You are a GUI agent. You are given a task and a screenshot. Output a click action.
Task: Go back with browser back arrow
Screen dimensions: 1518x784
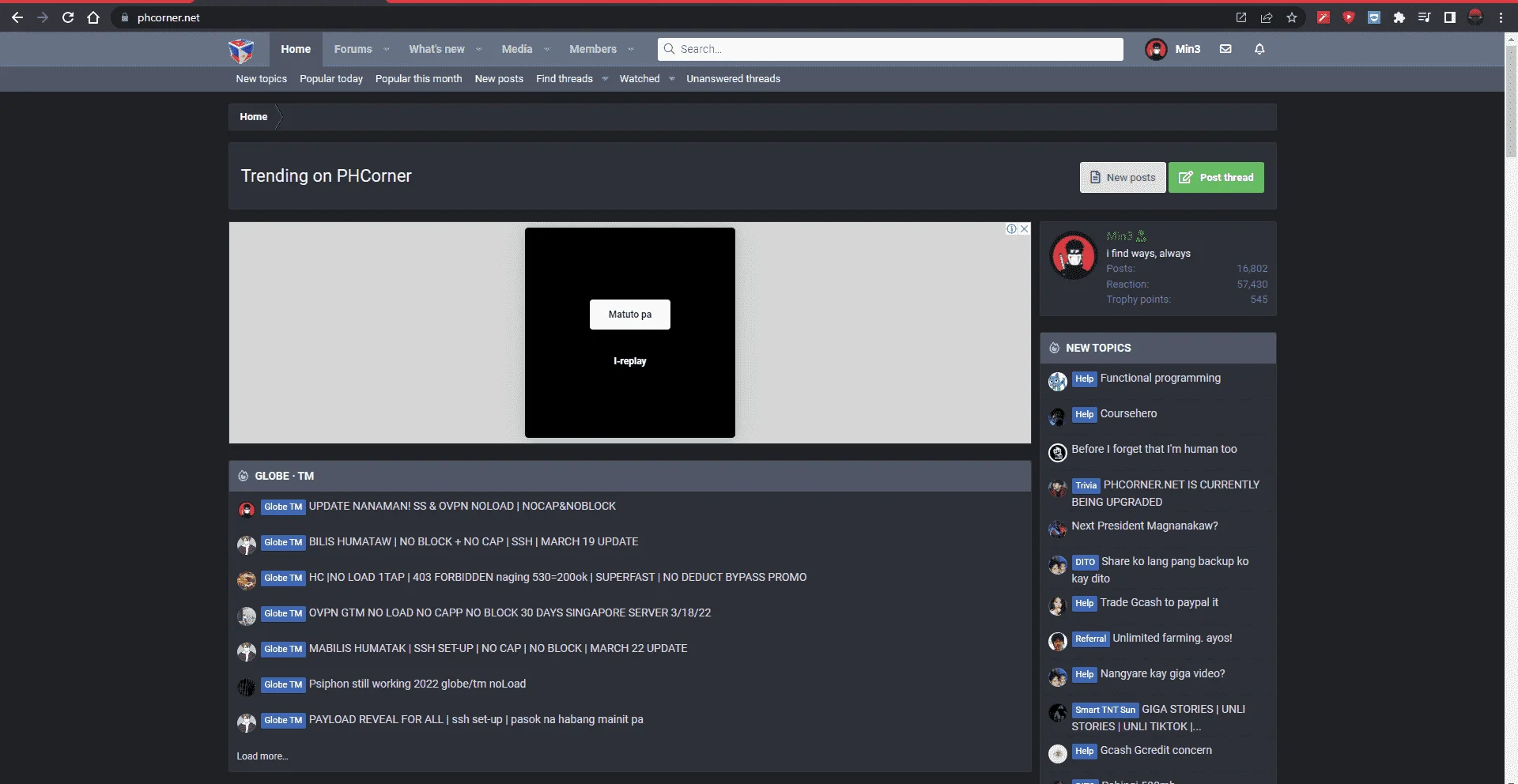[17, 17]
